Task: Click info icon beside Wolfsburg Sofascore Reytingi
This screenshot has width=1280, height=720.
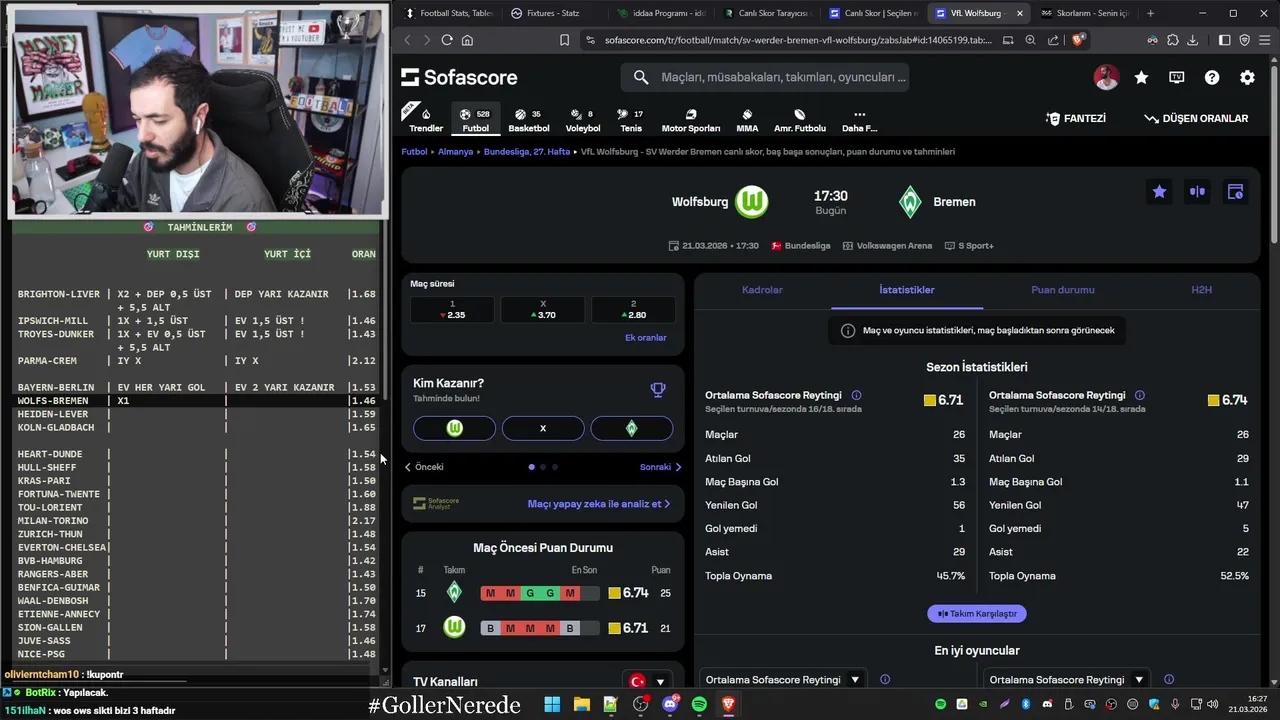Action: tap(856, 395)
